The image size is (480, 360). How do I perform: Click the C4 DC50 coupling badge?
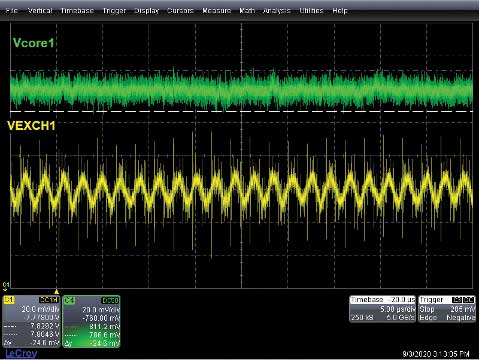(110, 301)
